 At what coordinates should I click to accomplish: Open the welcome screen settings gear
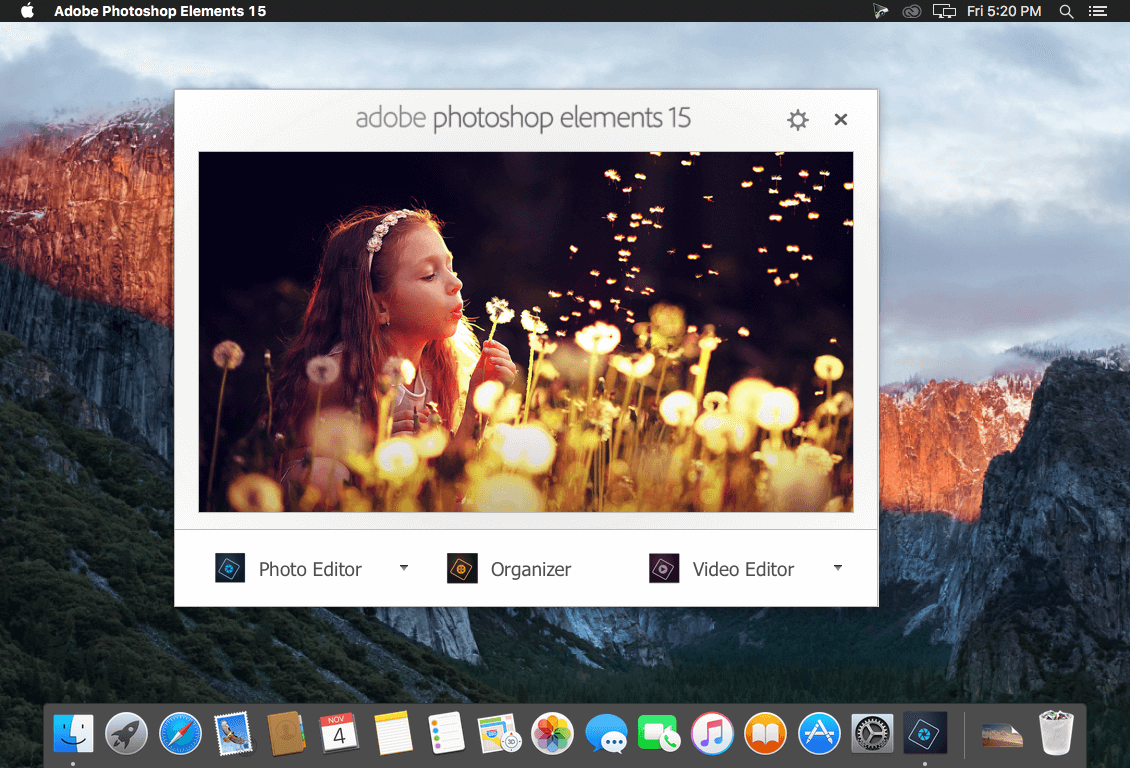pyautogui.click(x=797, y=120)
